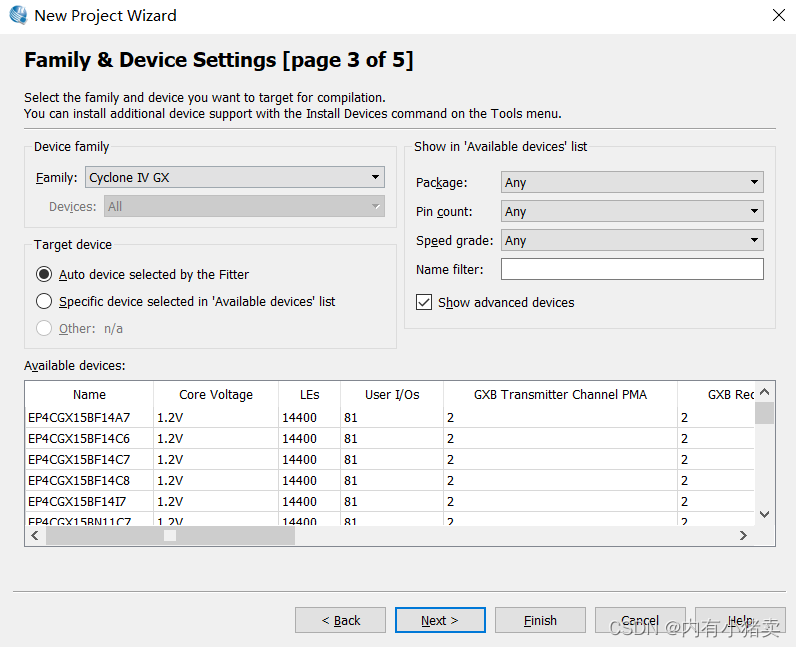Click the 14400 LEs cell of EP4CGX15BF14C6
Screen dimensions: 796x647
tap(309, 438)
